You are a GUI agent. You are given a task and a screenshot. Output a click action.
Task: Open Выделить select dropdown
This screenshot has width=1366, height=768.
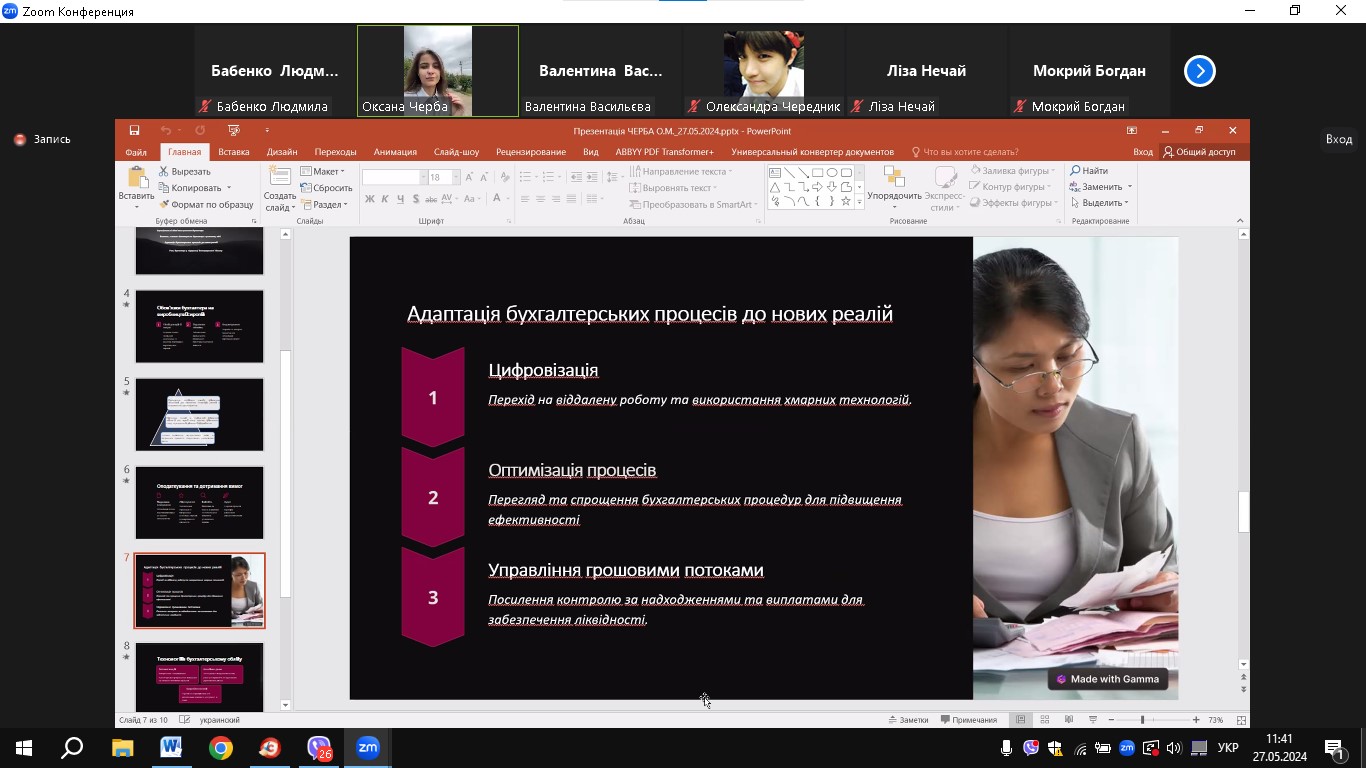point(1101,203)
